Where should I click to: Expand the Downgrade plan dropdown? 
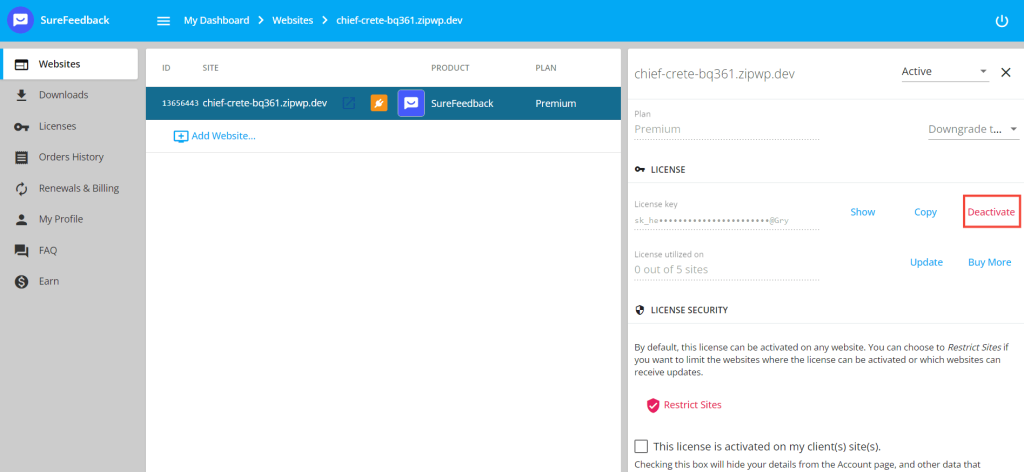coord(972,129)
